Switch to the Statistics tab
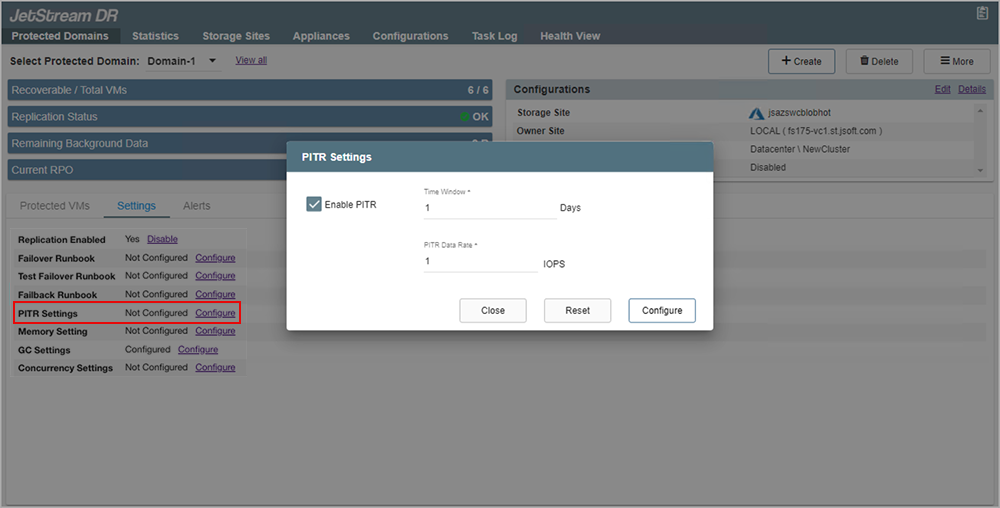This screenshot has width=1000, height=508. point(155,36)
